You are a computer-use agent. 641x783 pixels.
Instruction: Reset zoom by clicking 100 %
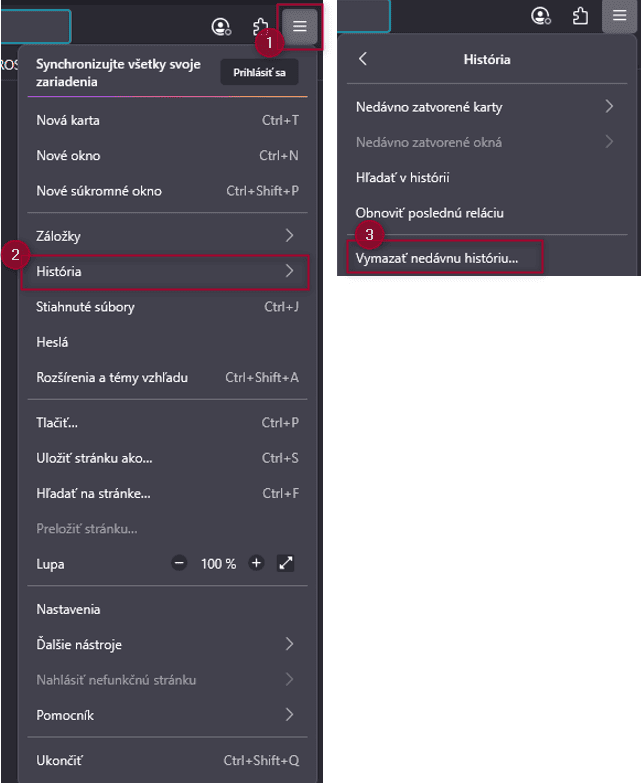pyautogui.click(x=218, y=564)
